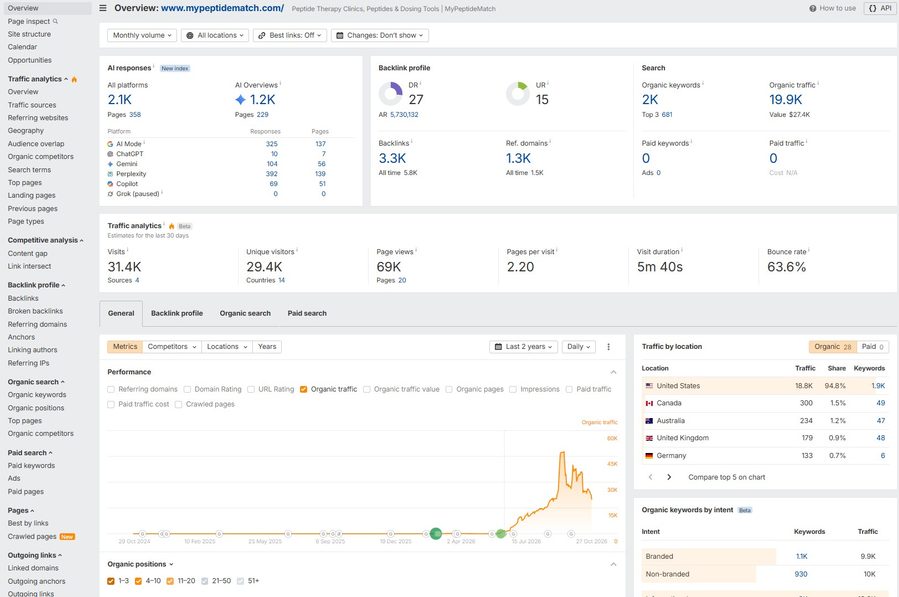The width and height of the screenshot is (899, 597).
Task: Toggle the 1–3 organic positions checkbox
Action: (x=111, y=581)
